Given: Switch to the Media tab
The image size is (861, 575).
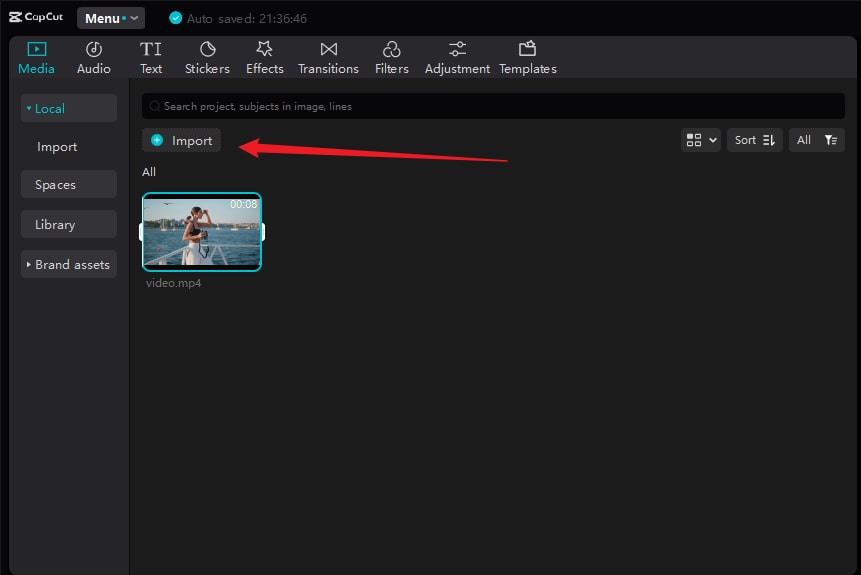Looking at the screenshot, I should pyautogui.click(x=37, y=58).
